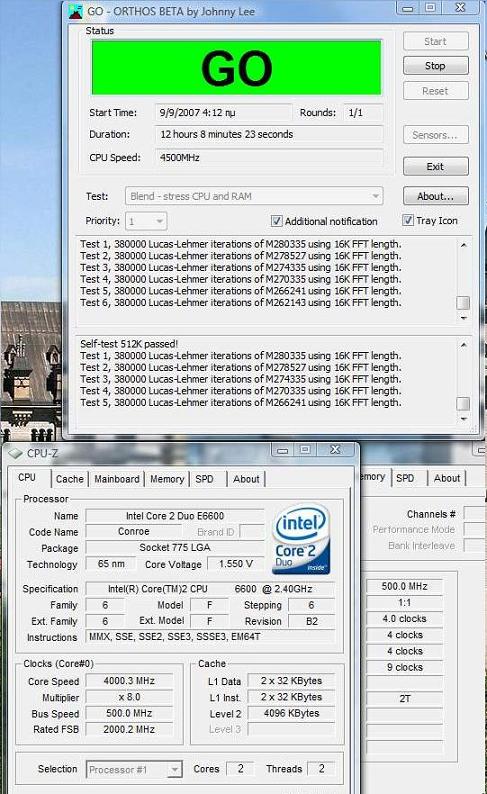Click the disabled Start button
Image resolution: width=487 pixels, height=794 pixels.
click(x=435, y=42)
